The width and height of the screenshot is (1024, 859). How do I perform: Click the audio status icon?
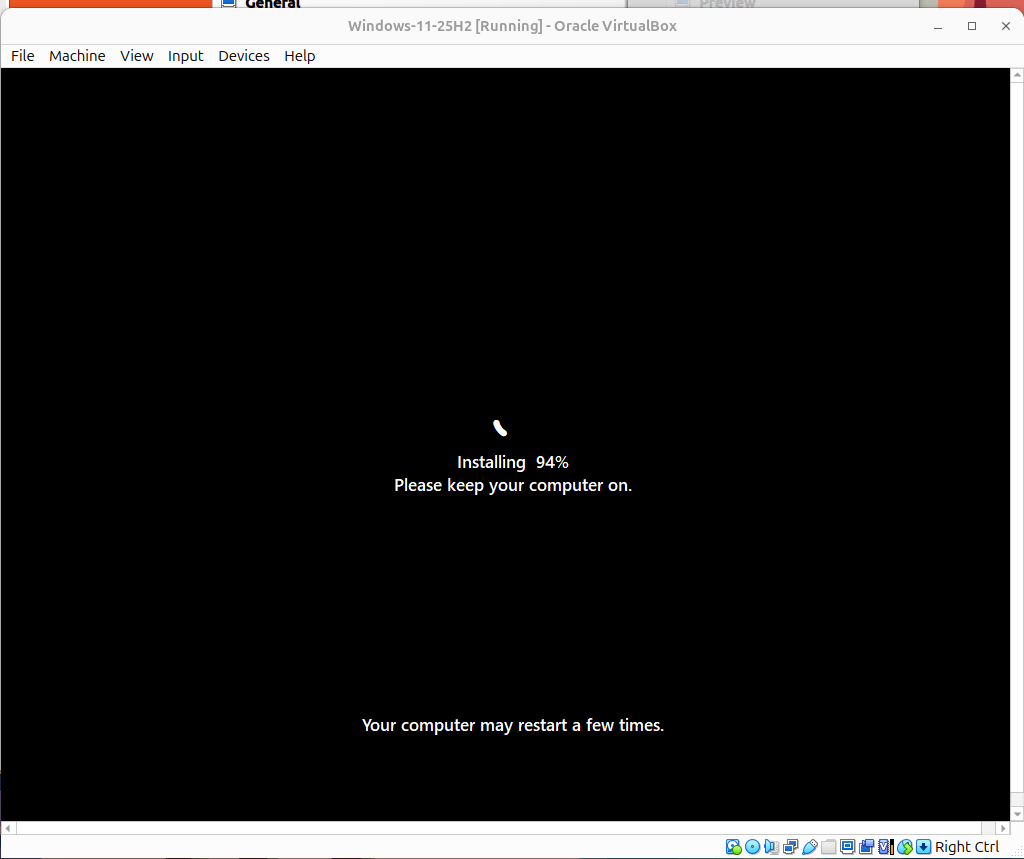coord(770,846)
